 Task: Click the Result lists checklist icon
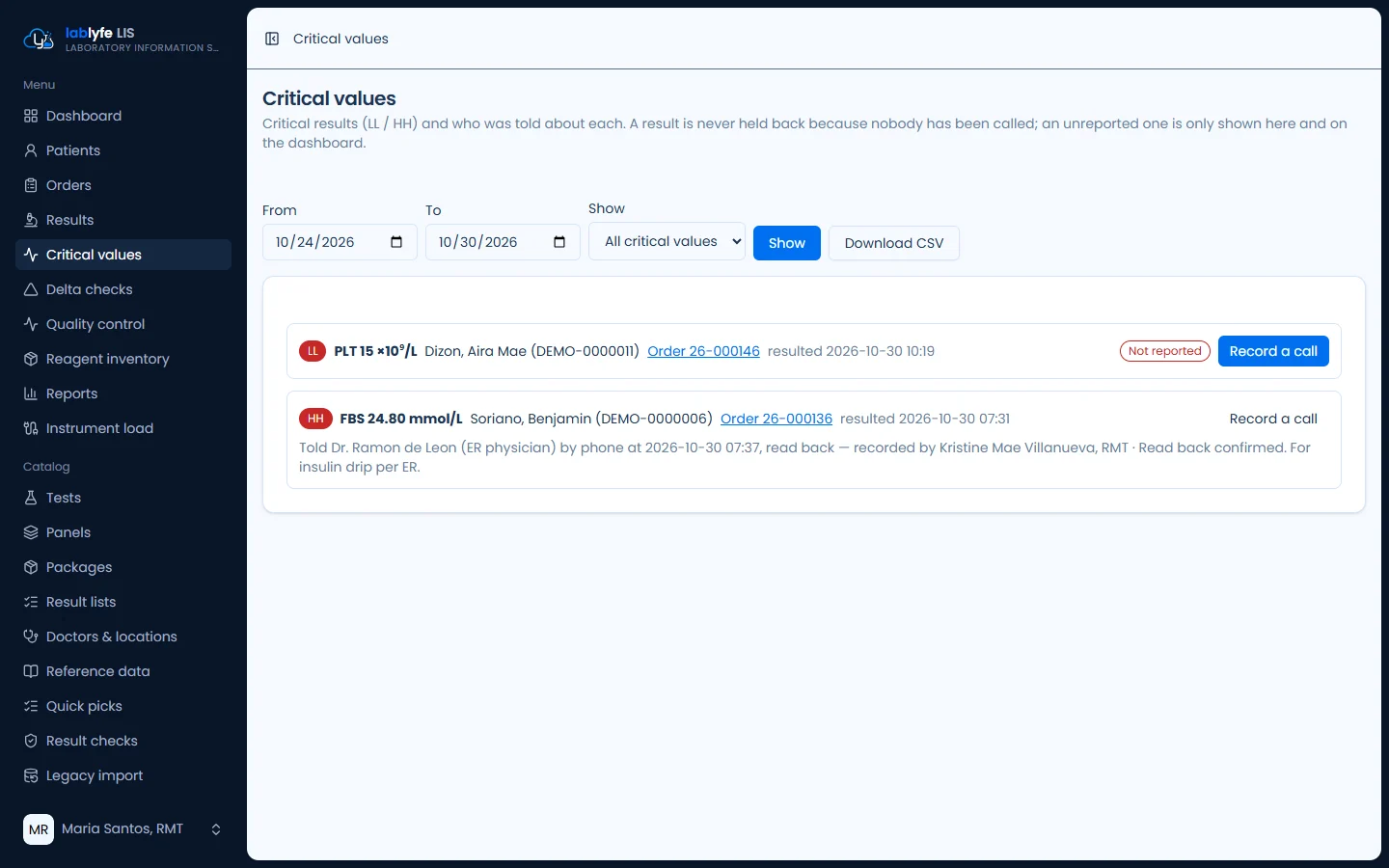[31, 602]
